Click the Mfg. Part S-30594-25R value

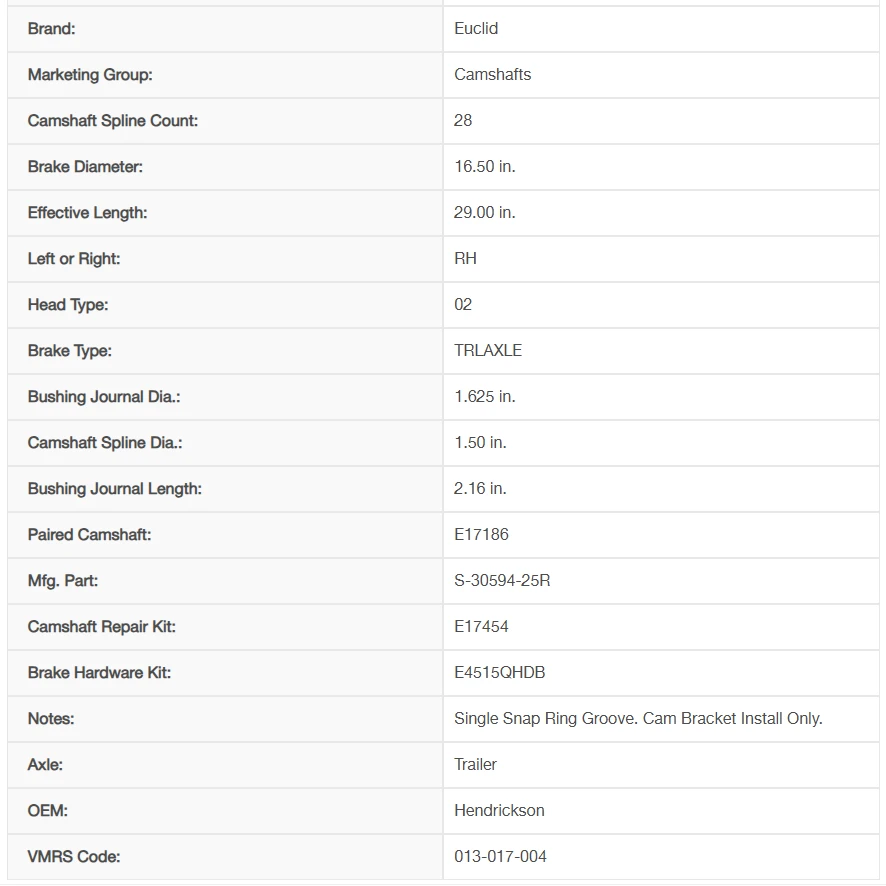coord(502,580)
